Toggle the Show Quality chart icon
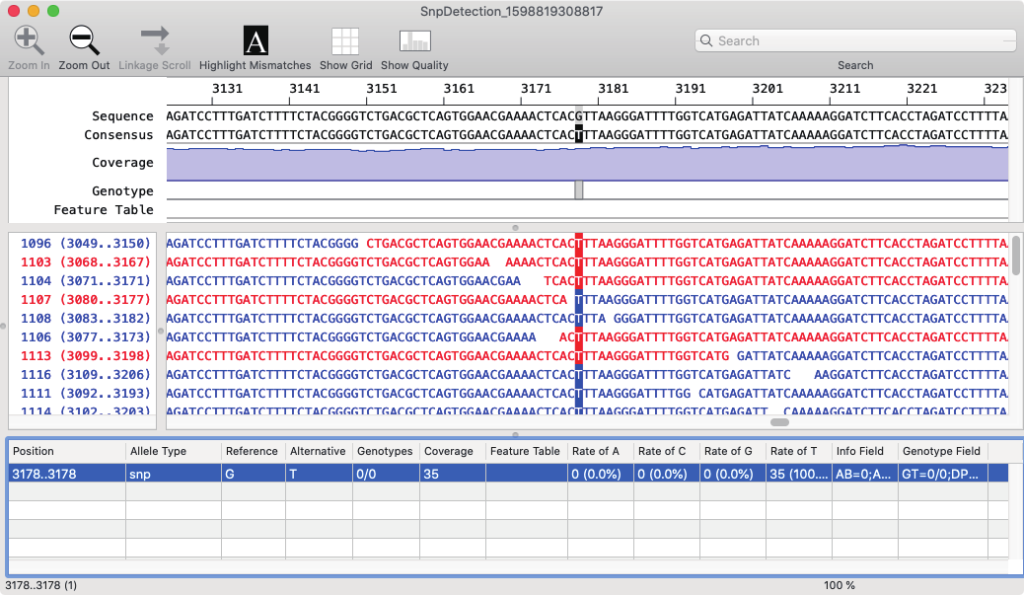The image size is (1024, 595). coord(415,40)
